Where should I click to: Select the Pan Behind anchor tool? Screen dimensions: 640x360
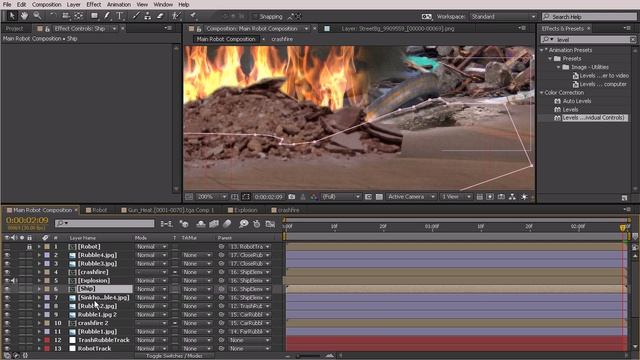coord(78,16)
